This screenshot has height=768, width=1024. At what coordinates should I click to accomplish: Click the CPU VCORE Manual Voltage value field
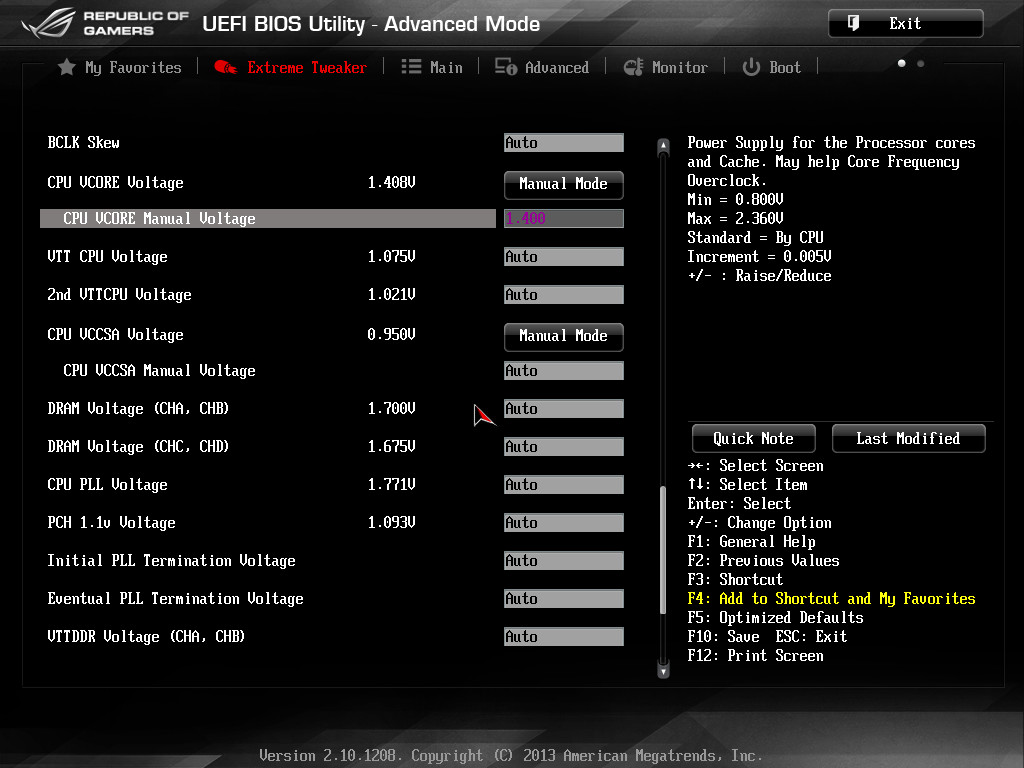click(563, 219)
